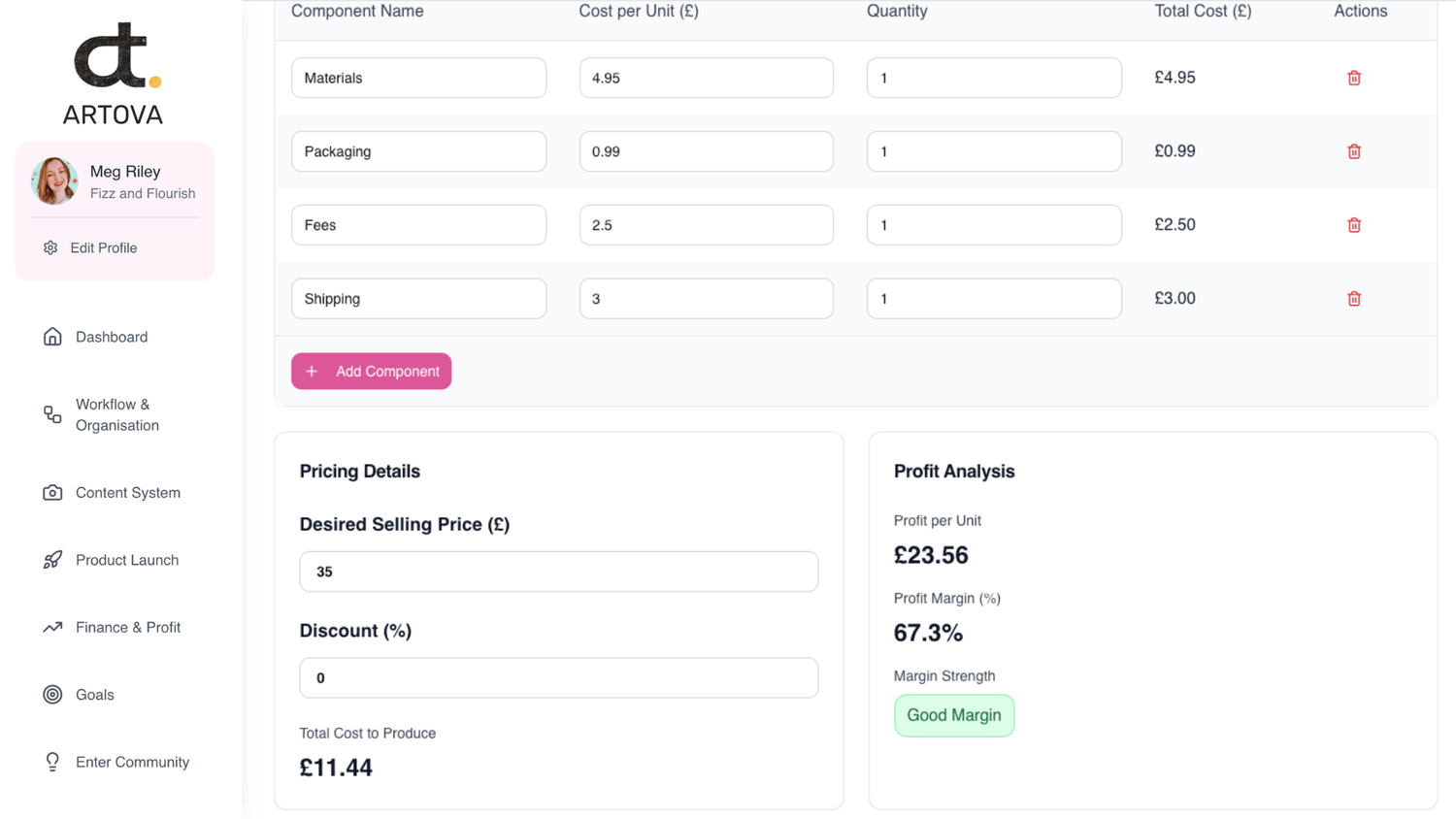
Task: Delete the Packaging component row
Action: [x=1354, y=151]
